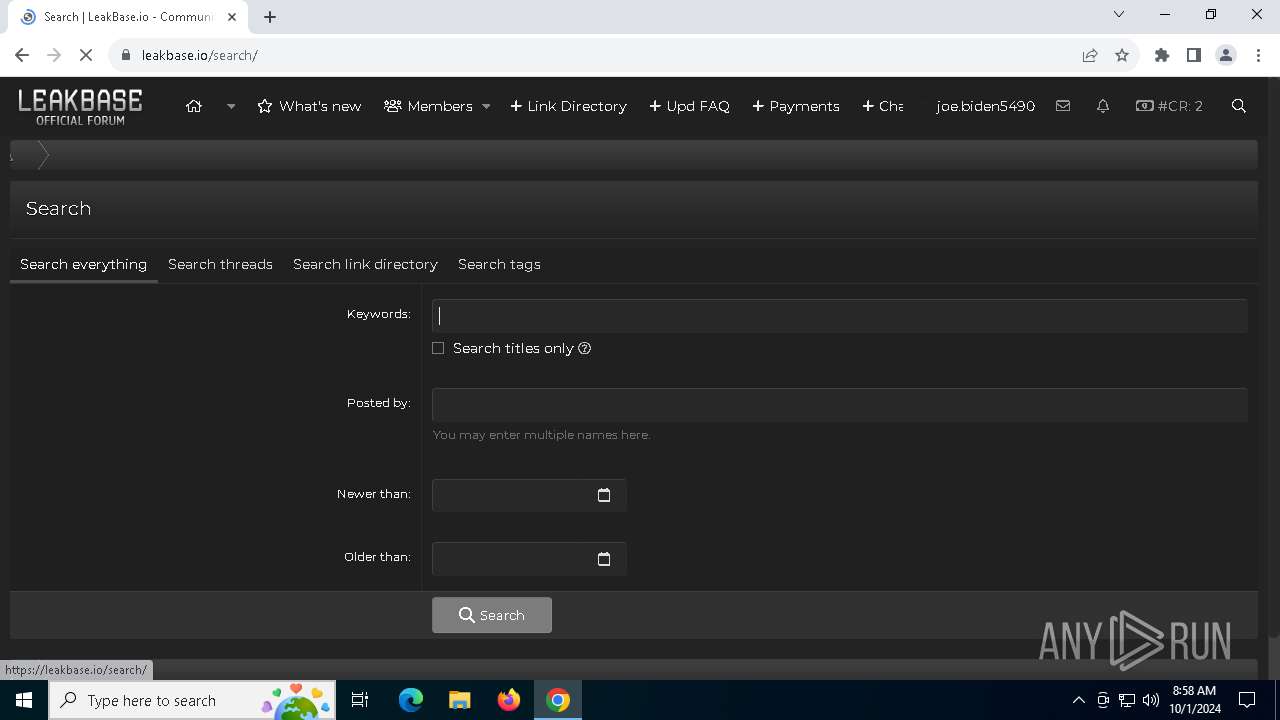Open the Members menu

[x=428, y=106]
